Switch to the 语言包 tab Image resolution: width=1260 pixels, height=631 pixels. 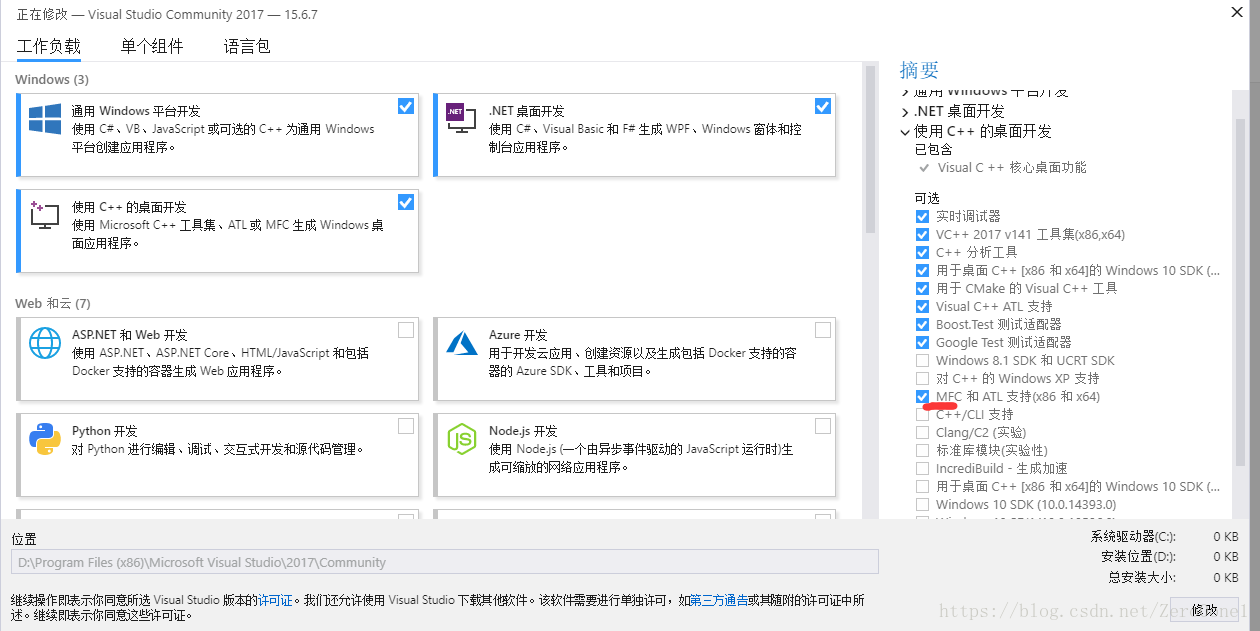coord(247,46)
